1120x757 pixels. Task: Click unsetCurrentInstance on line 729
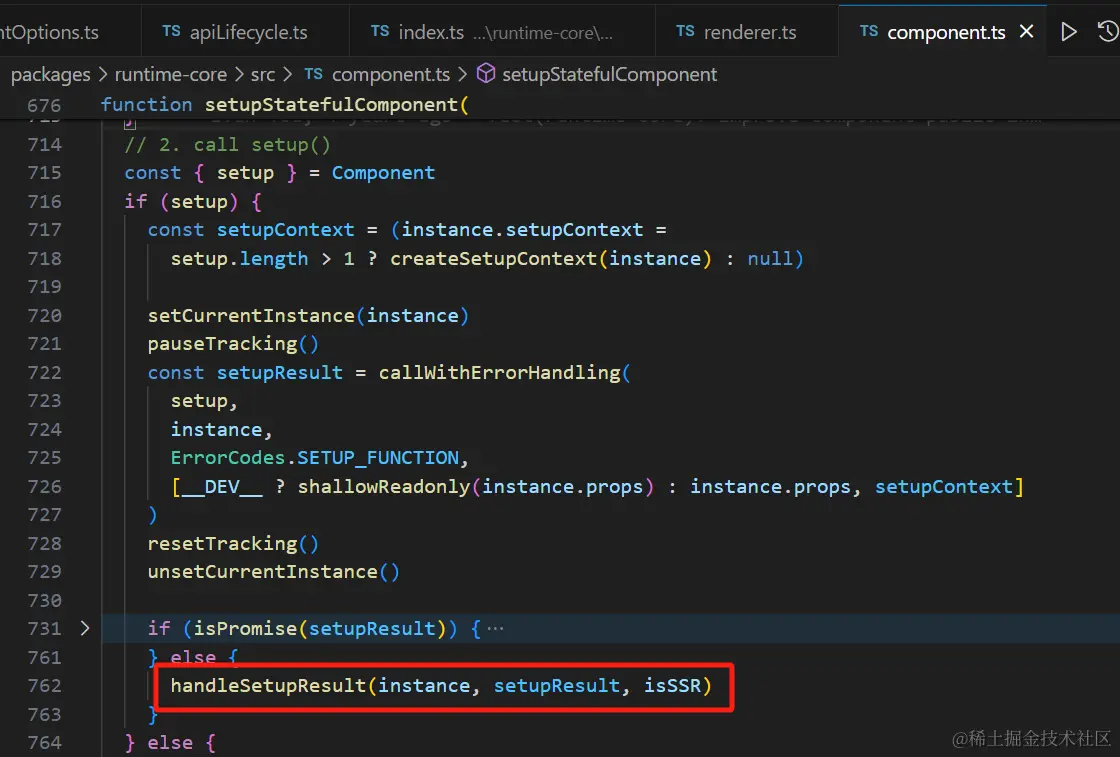262,572
